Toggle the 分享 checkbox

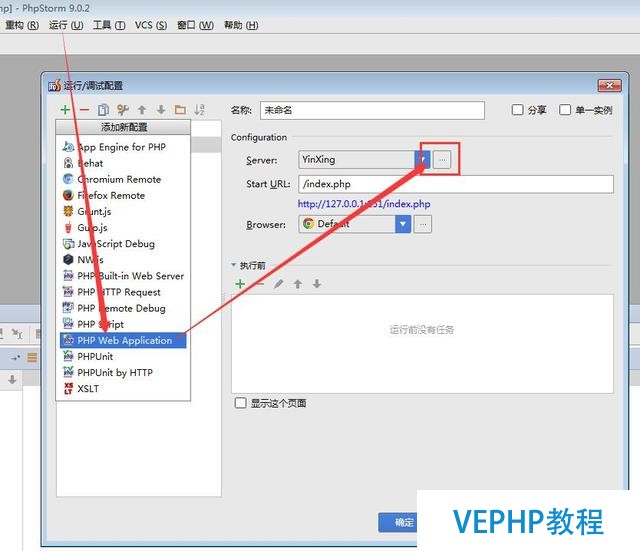pos(518,110)
